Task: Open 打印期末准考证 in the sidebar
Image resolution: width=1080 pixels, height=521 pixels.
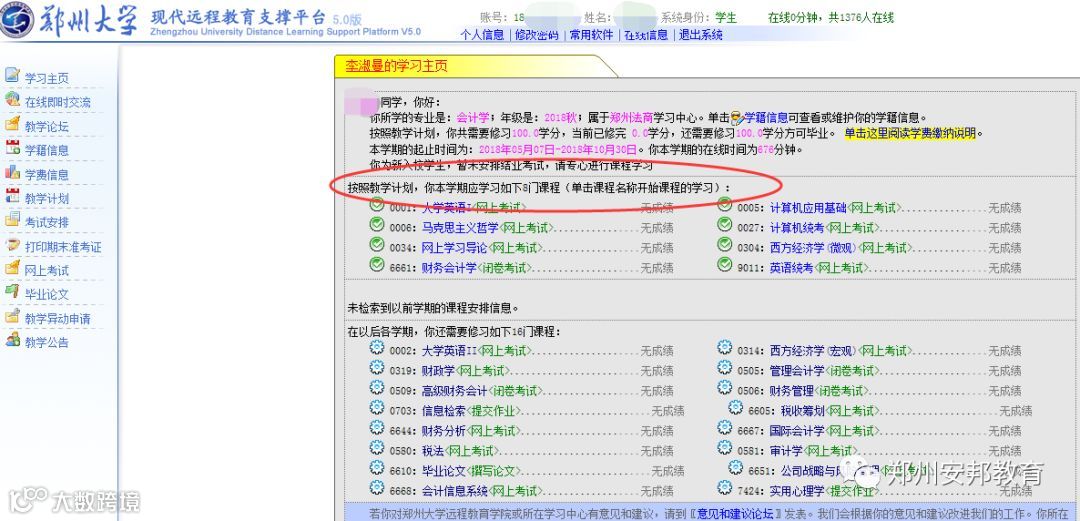Action: [x=63, y=247]
